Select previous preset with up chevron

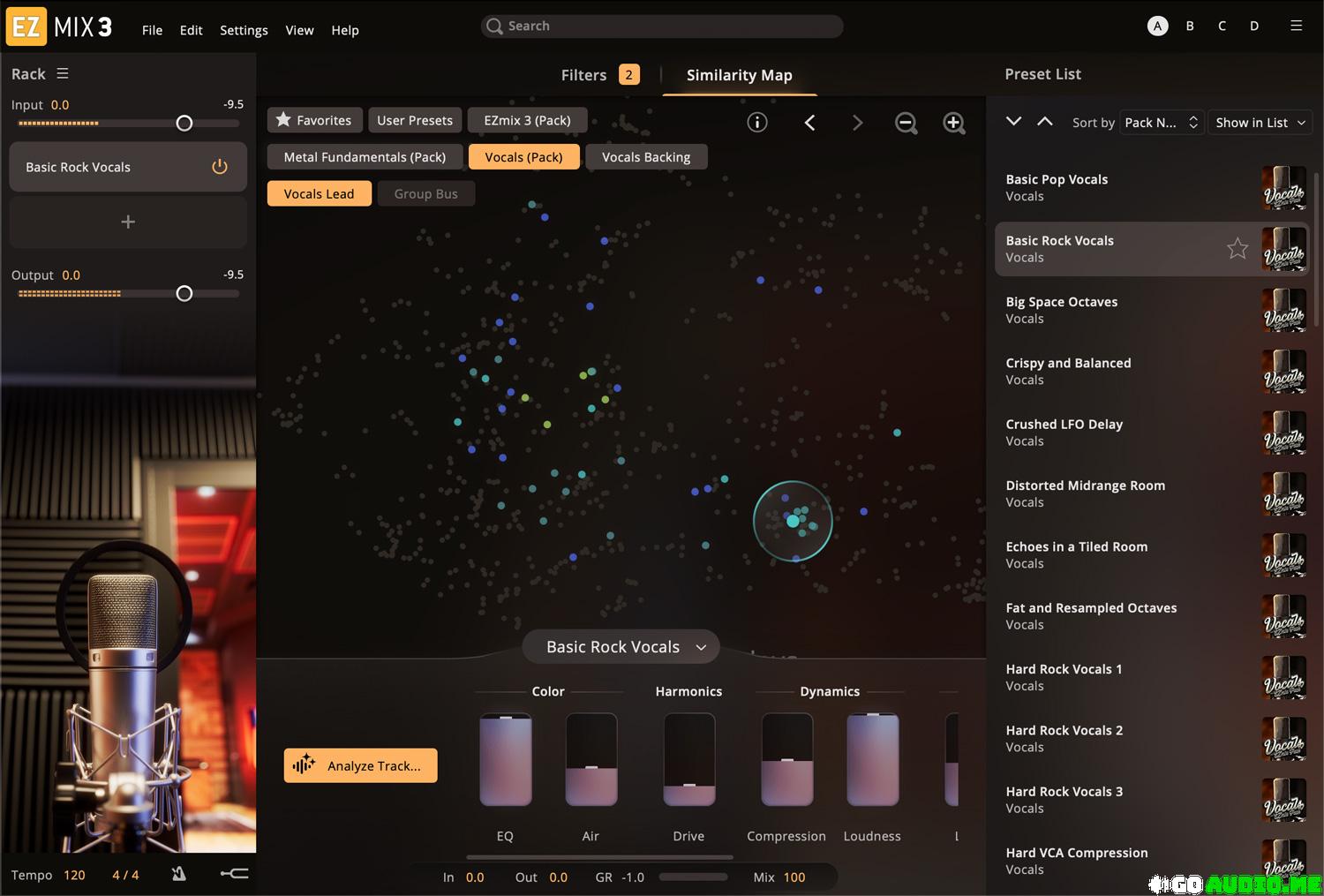pos(1045,121)
